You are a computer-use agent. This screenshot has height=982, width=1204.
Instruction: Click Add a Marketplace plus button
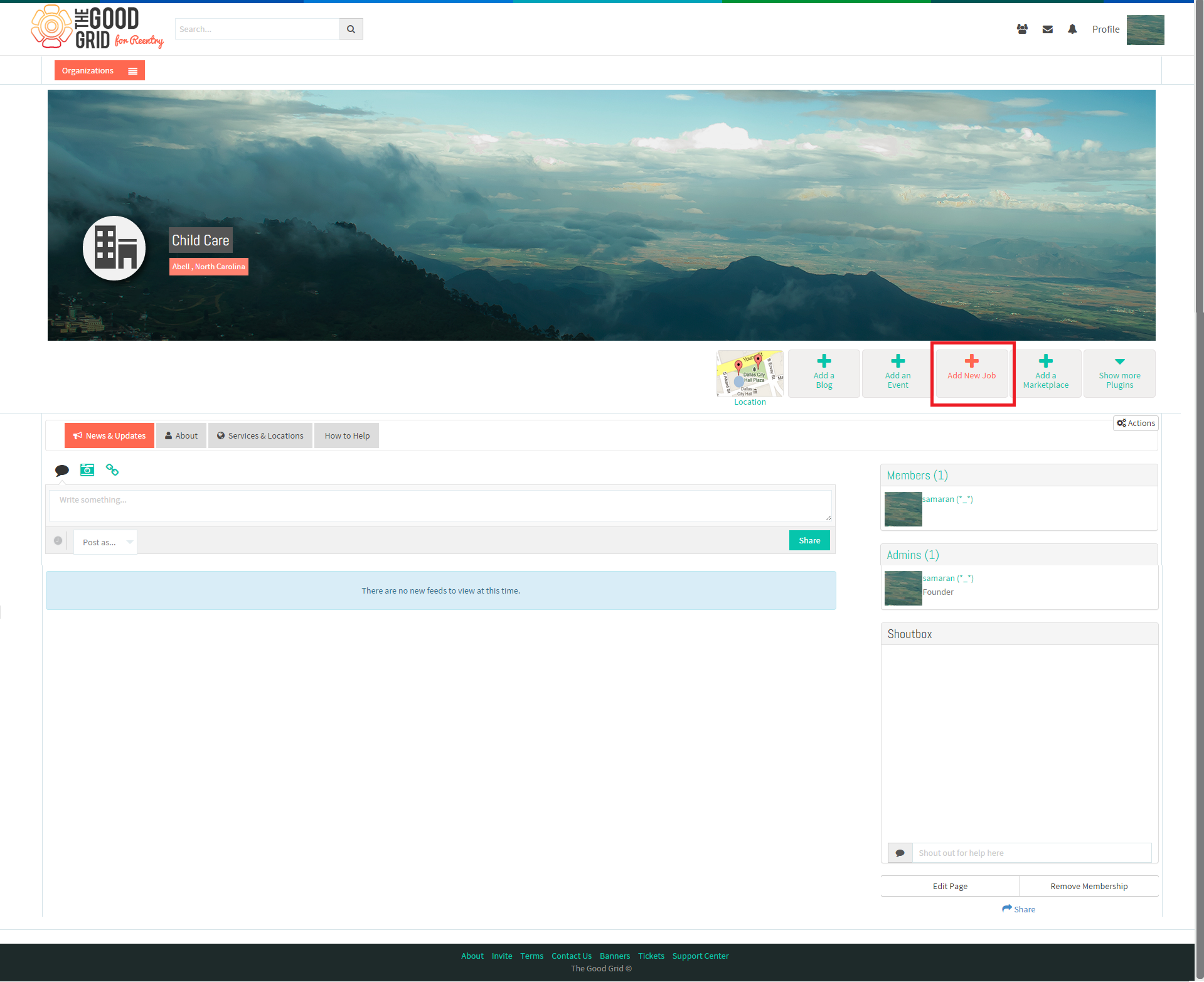click(1046, 373)
